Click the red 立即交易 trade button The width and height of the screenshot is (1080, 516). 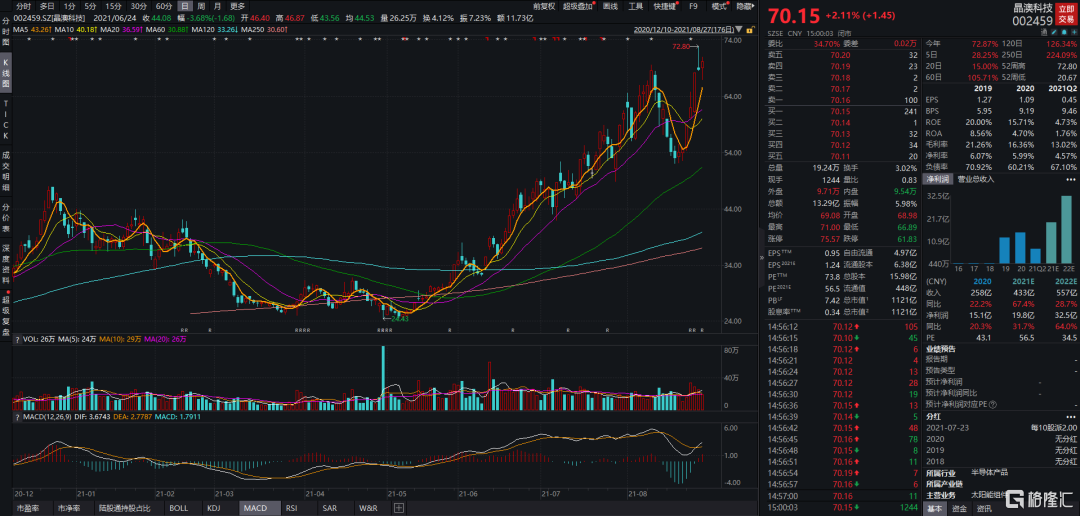(x=1066, y=16)
